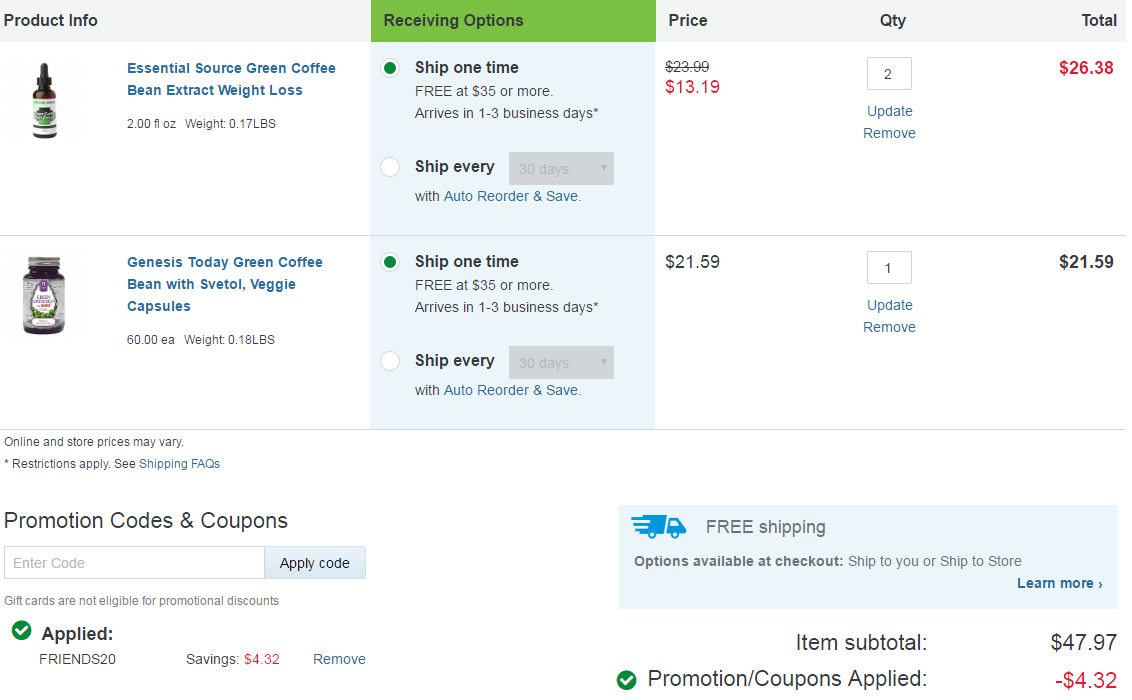
Task: Click the green Applied checkmark icon
Action: tap(21, 630)
